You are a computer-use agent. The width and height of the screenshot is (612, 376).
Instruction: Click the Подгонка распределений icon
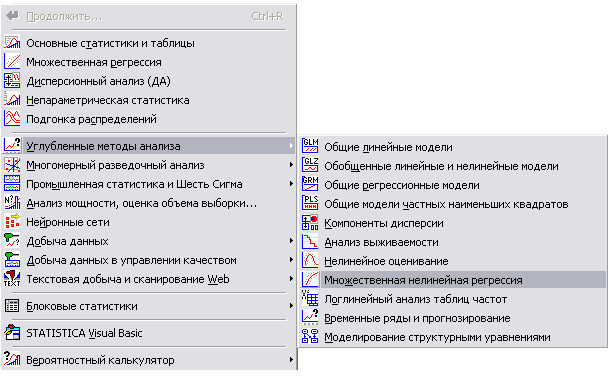[12, 119]
